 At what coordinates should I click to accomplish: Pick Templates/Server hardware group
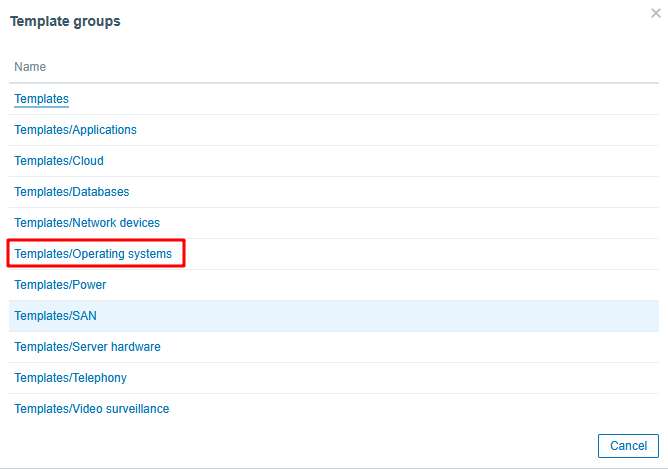tap(87, 347)
